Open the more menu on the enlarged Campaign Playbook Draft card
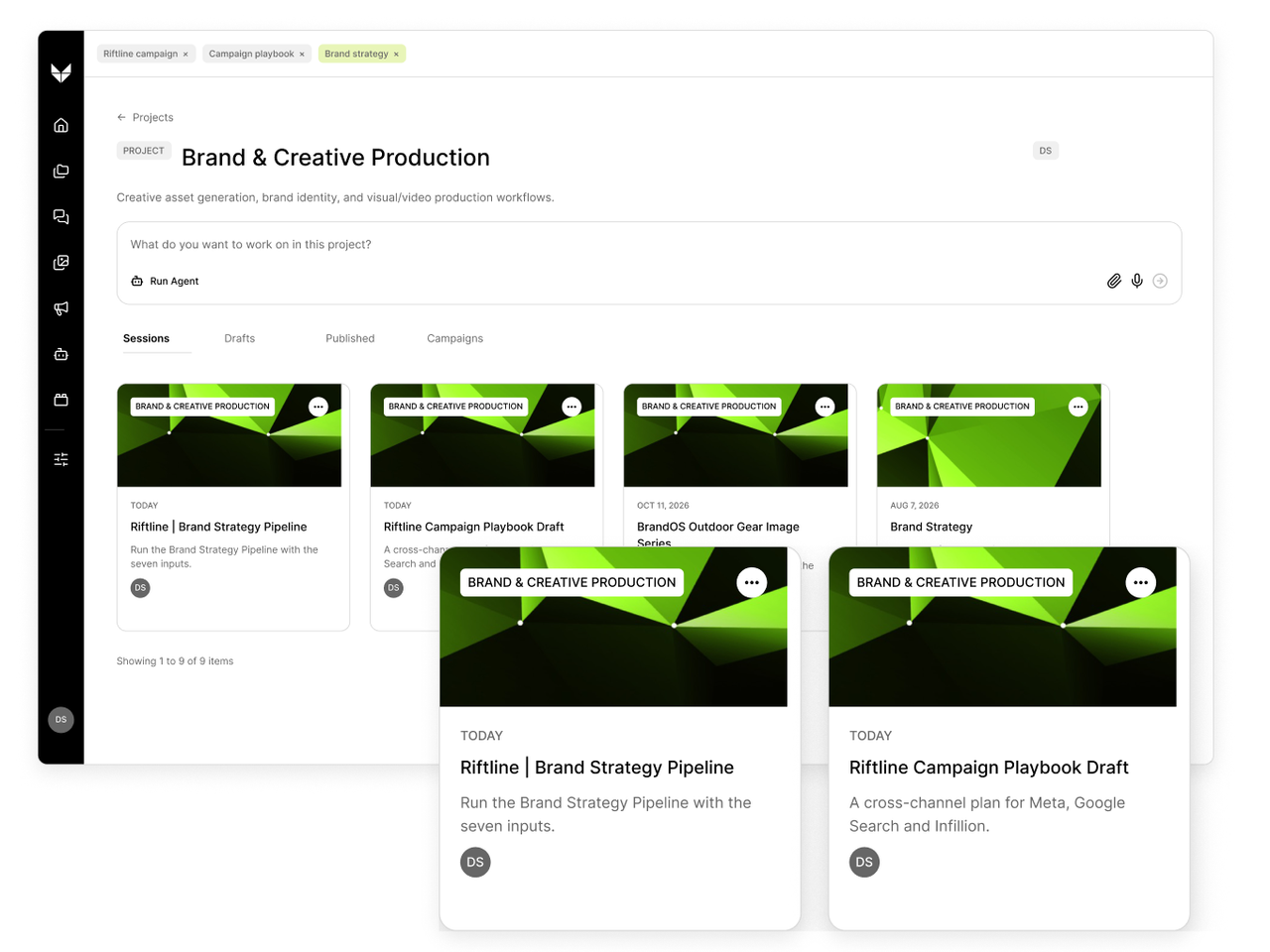This screenshot has width=1270, height=952. (x=1141, y=582)
